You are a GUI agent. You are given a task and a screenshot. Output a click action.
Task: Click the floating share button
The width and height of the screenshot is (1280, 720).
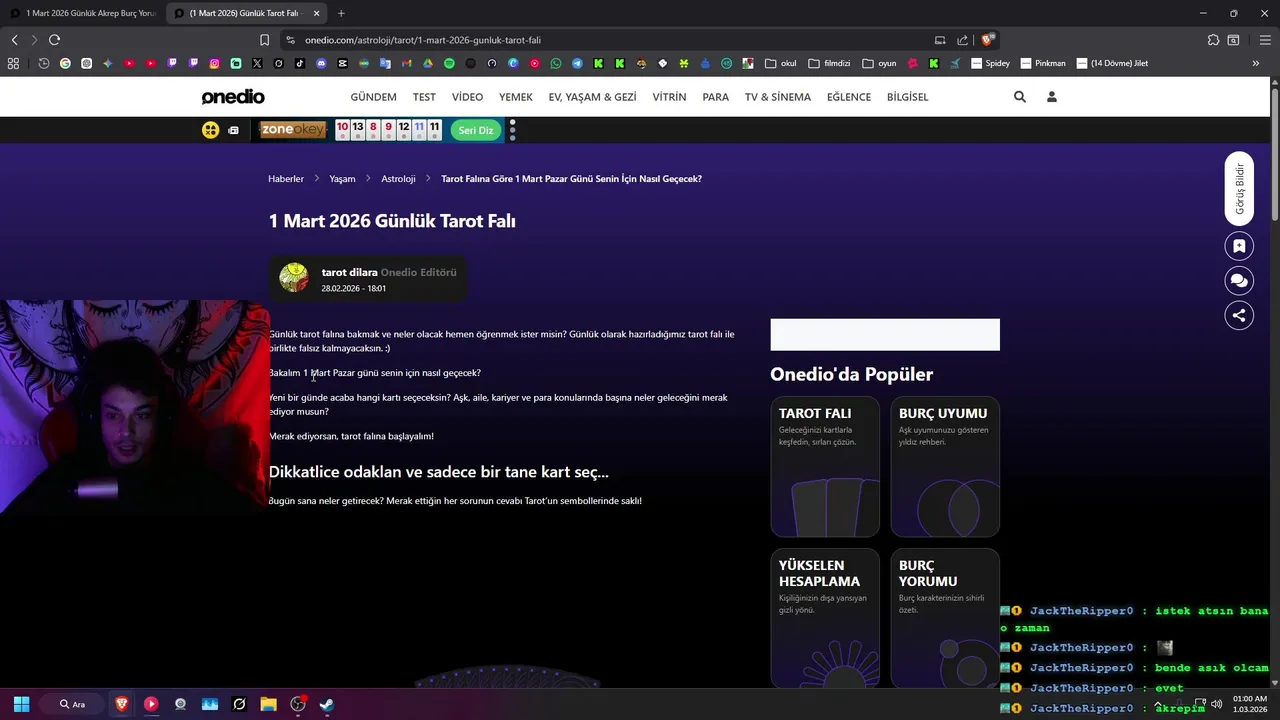pyautogui.click(x=1239, y=315)
